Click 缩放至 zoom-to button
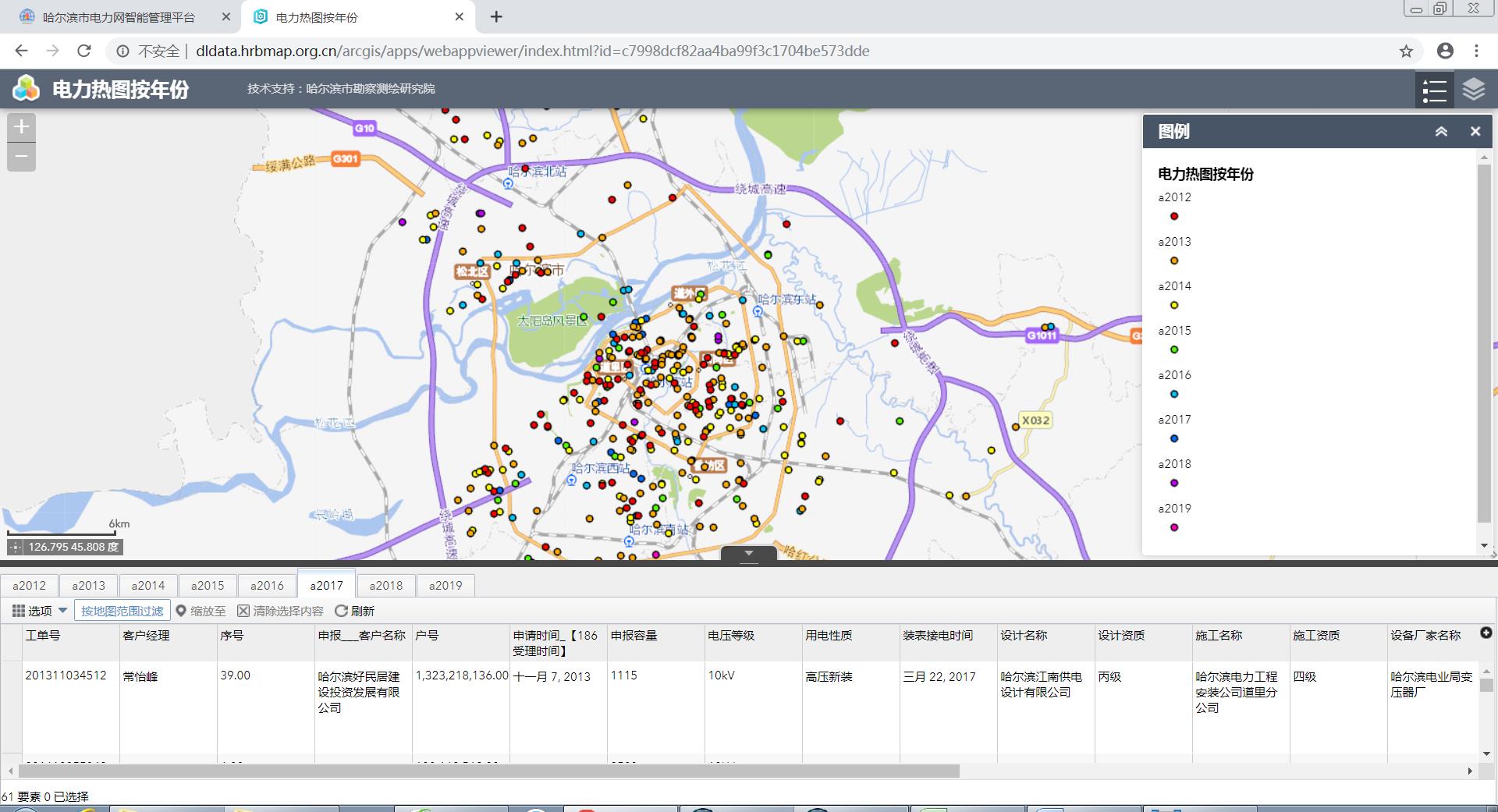Screen dimensions: 1498x812 tap(201, 611)
